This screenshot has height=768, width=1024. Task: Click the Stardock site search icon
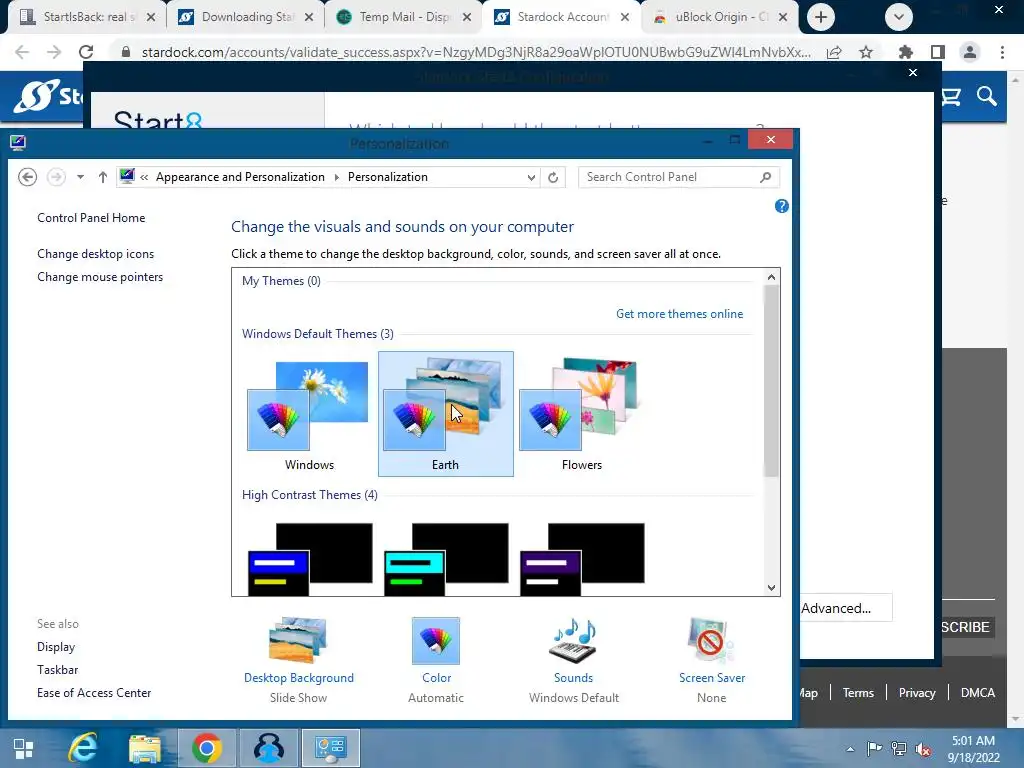(x=987, y=97)
